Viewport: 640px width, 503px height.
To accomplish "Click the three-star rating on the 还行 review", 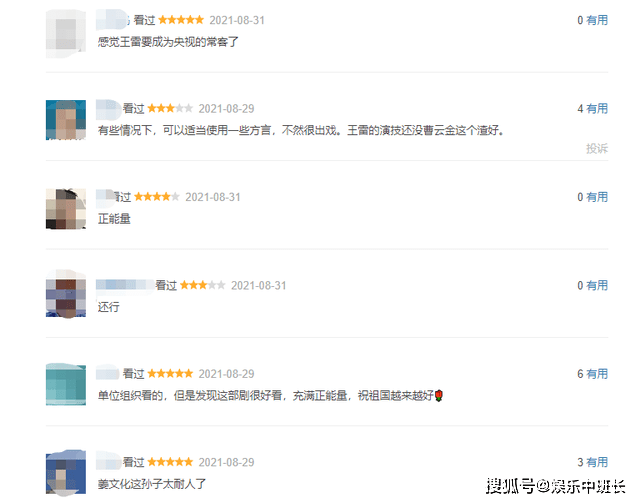I will click(202, 285).
